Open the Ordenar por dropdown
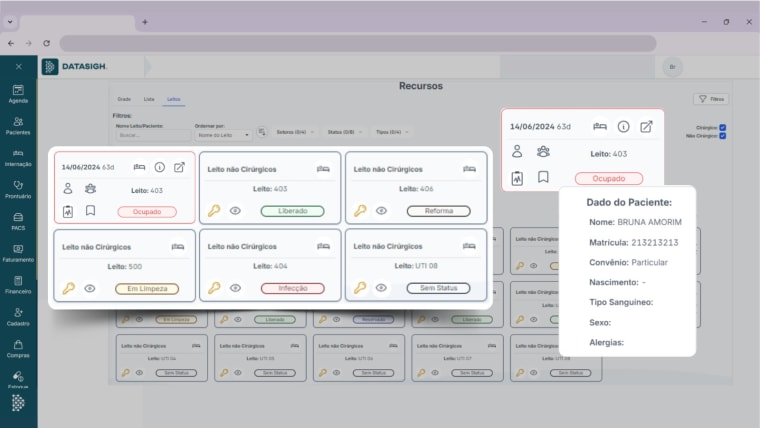This screenshot has height=428, width=760. [223, 135]
